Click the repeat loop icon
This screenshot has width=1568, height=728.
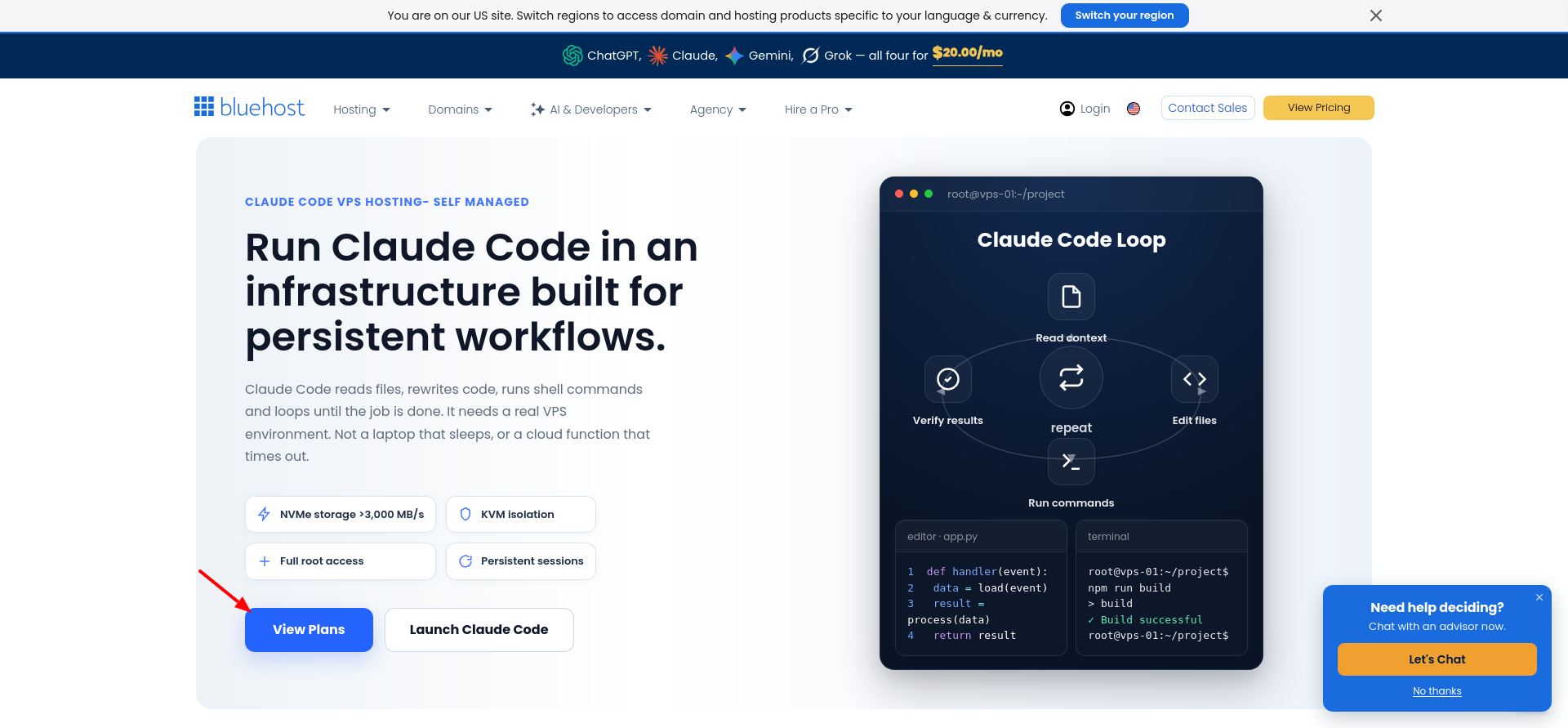click(x=1071, y=377)
